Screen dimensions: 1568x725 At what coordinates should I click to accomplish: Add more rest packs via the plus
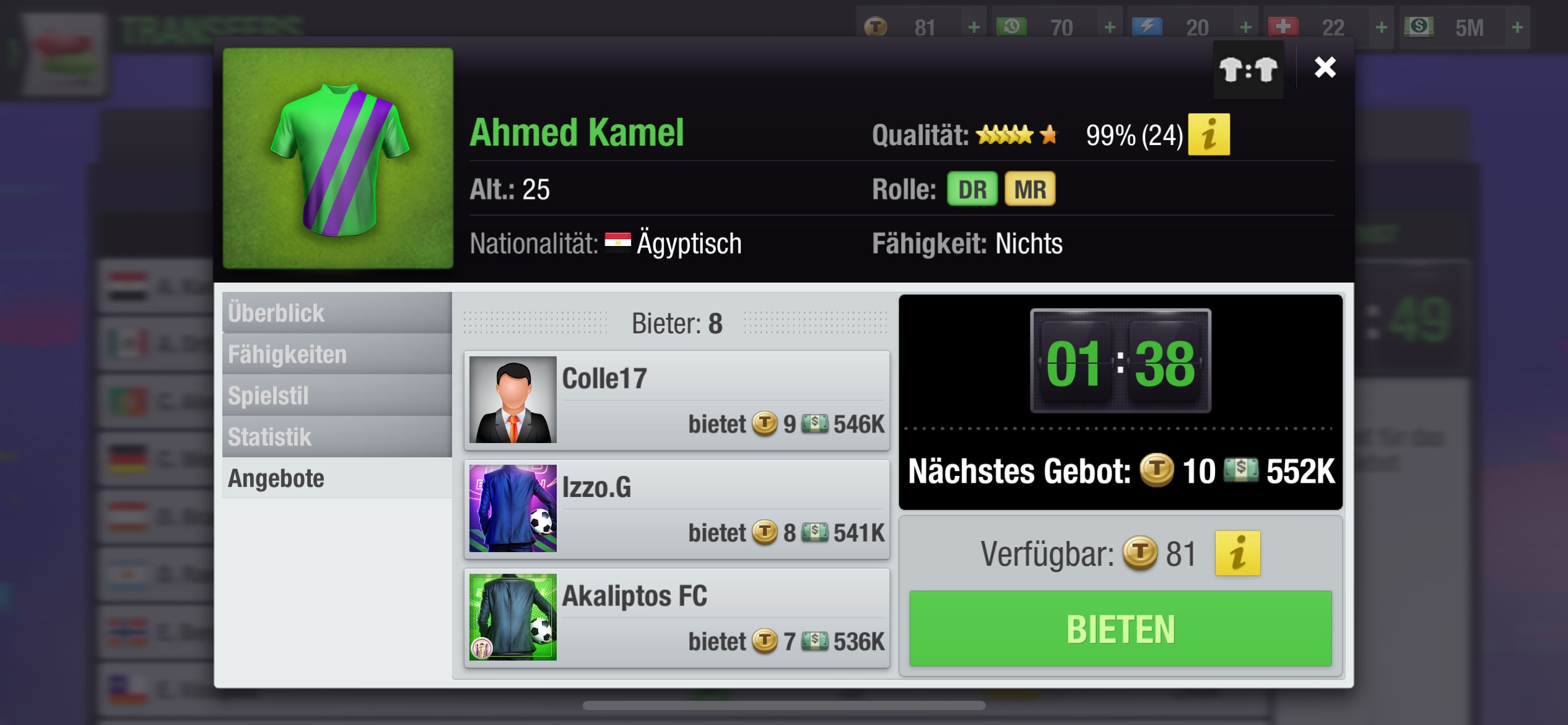[x=1110, y=27]
